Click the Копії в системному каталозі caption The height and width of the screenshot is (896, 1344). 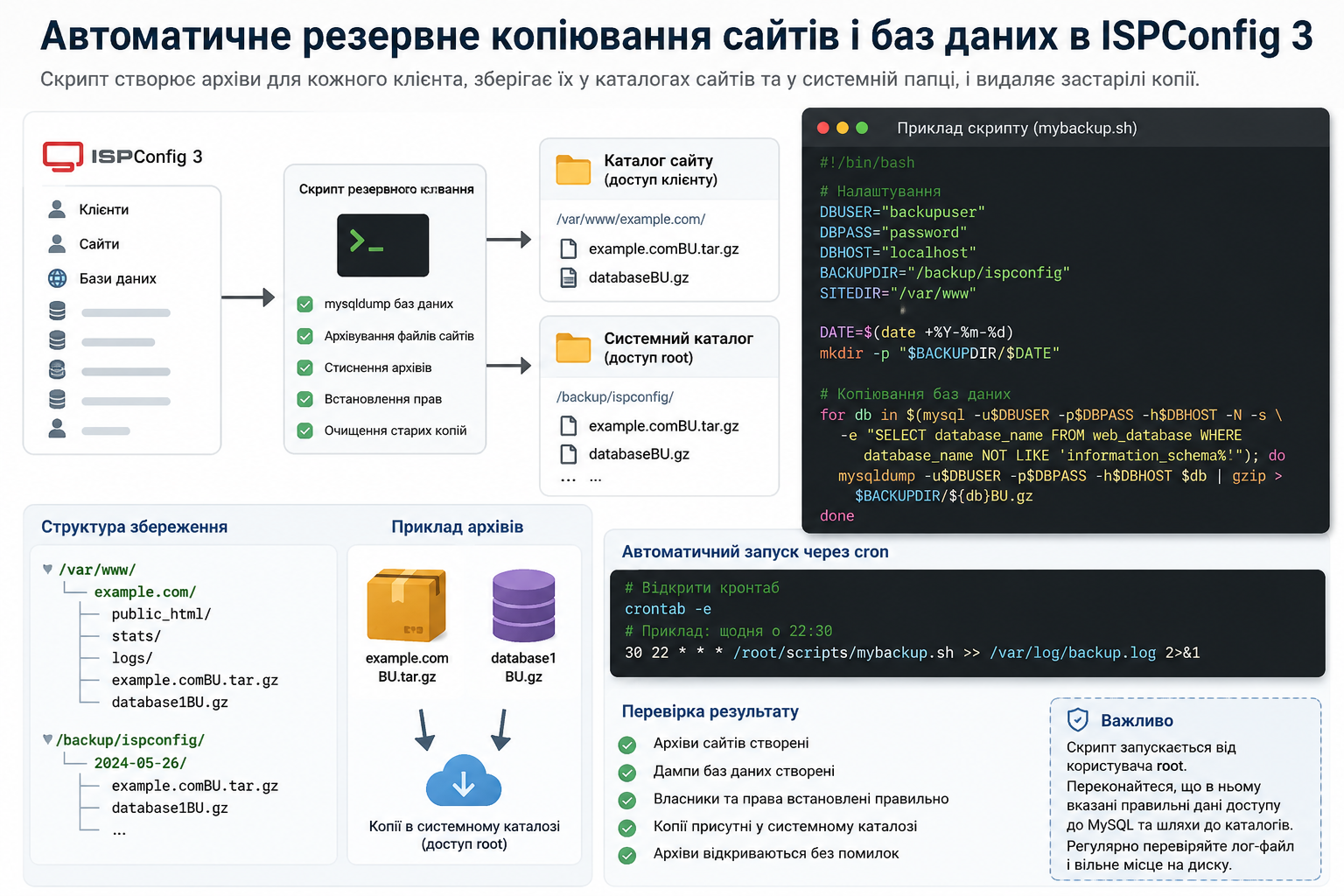point(464,835)
